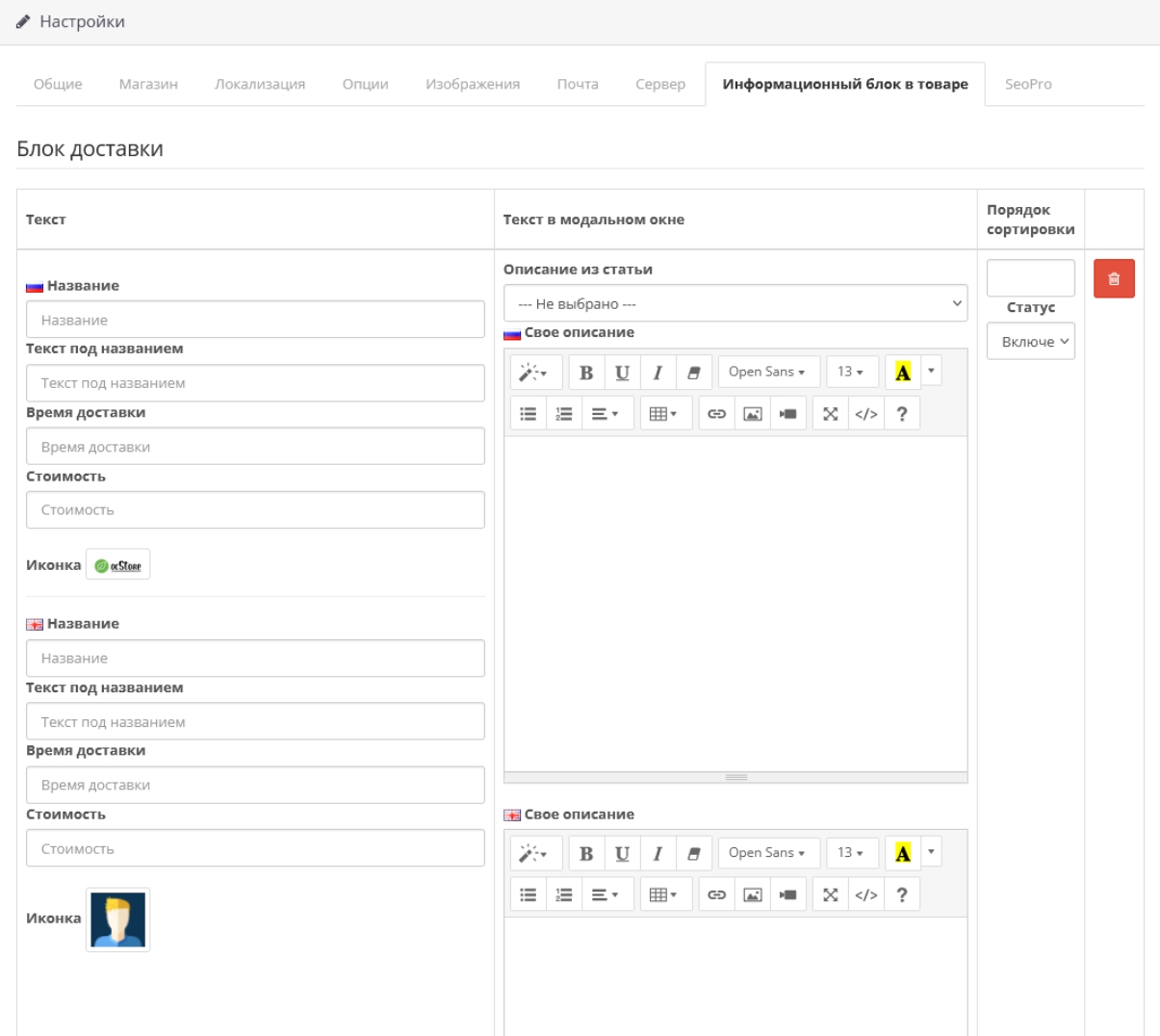
Task: Open the Локализация tab
Action: [260, 84]
